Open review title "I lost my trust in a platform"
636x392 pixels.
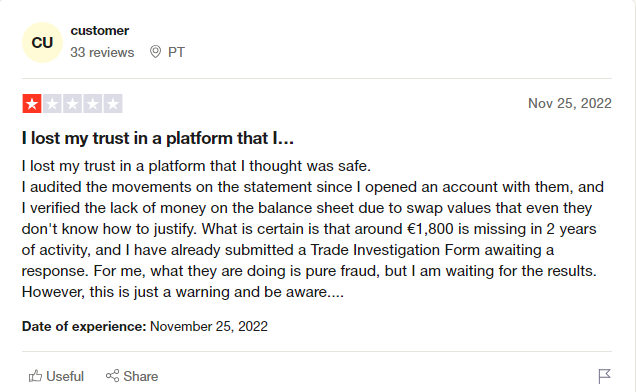point(158,138)
